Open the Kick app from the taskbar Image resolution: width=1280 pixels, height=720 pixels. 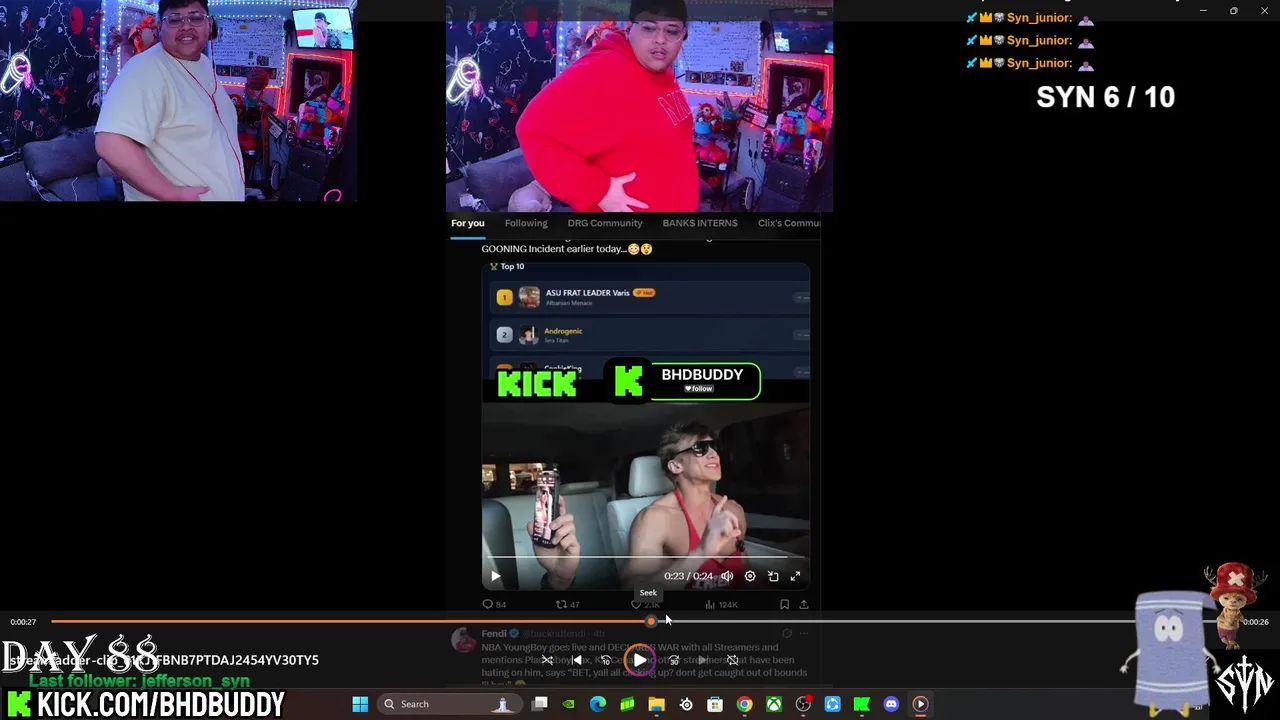point(862,704)
